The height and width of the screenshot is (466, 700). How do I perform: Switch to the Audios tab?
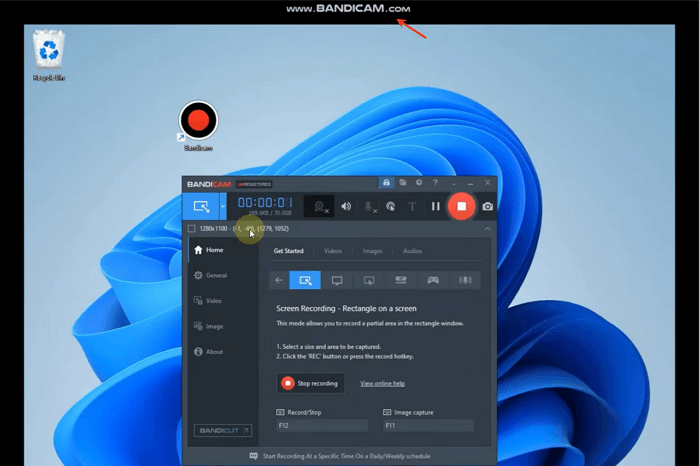click(x=412, y=251)
